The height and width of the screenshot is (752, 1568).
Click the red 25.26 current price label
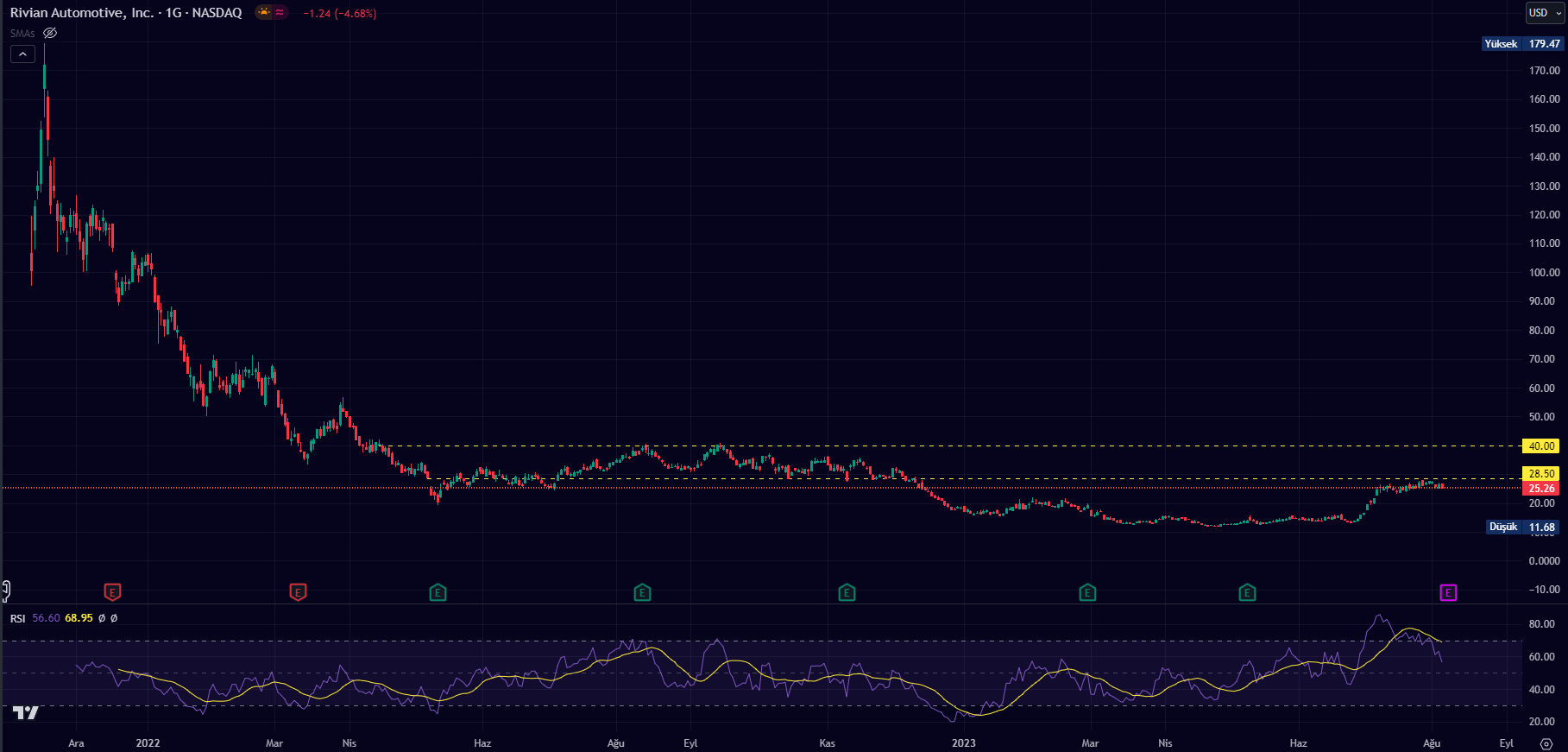(1541, 488)
